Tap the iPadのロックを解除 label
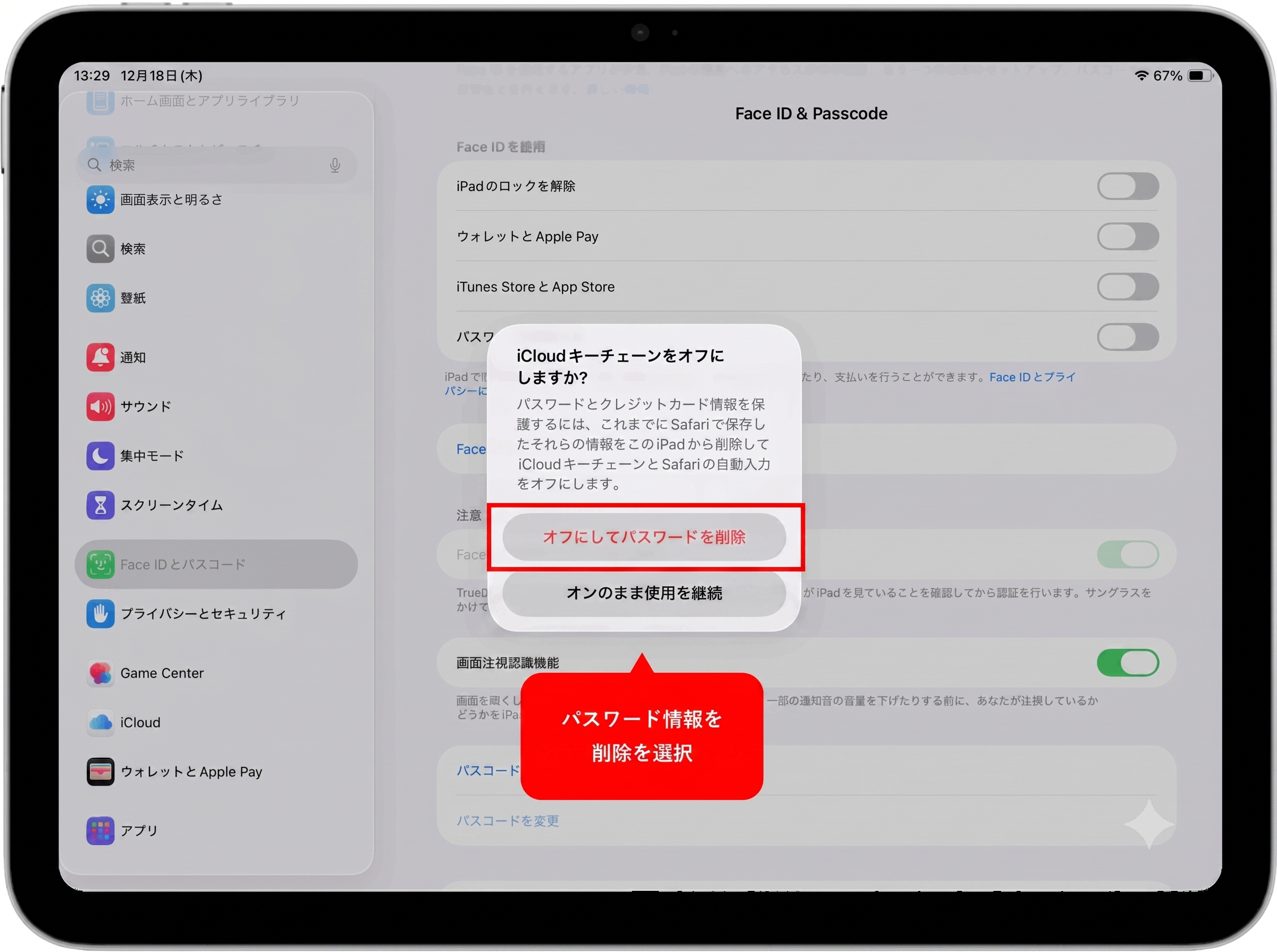1277x952 pixels. point(516,186)
